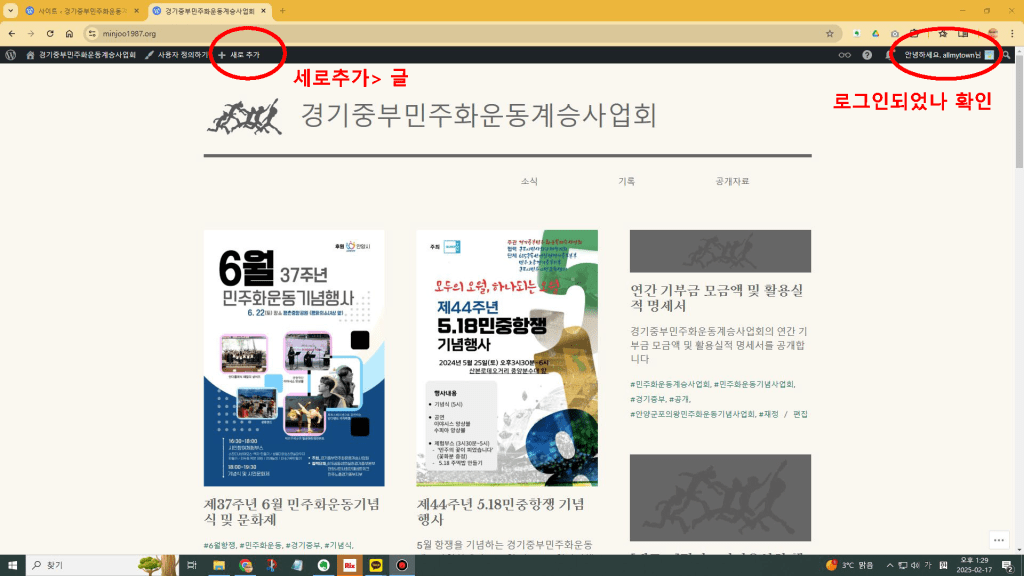Viewport: 1024px width, 576px height.
Task: Select the '기록' navigation menu item
Action: tap(626, 181)
